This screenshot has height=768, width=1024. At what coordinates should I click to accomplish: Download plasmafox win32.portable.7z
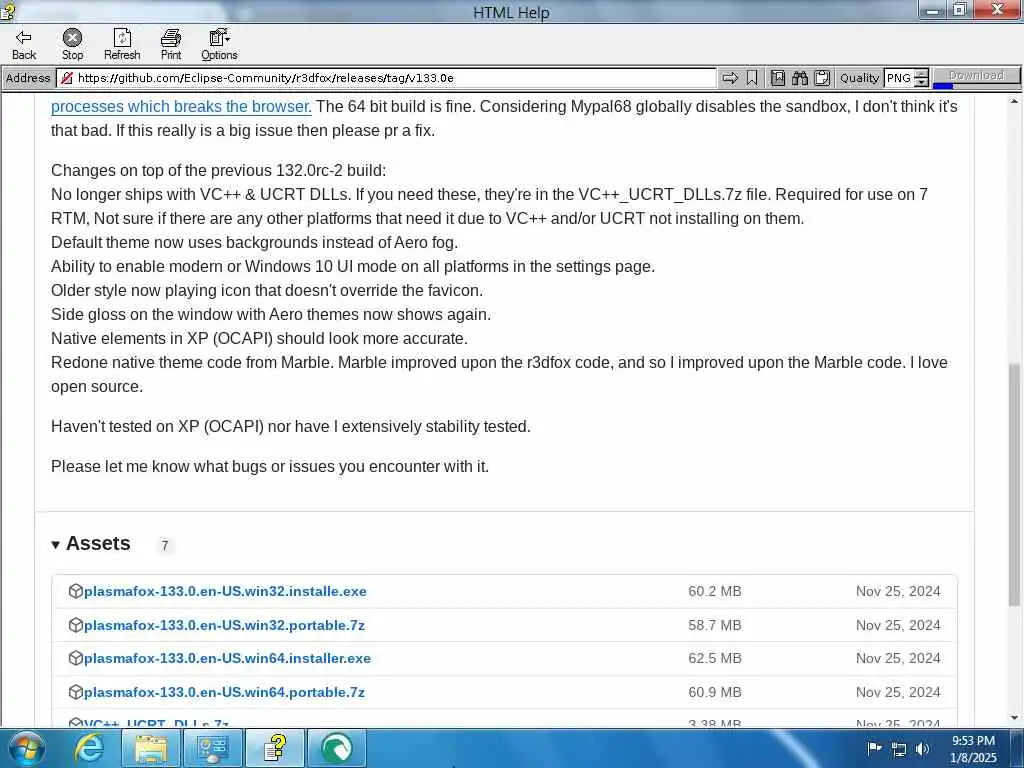point(224,625)
